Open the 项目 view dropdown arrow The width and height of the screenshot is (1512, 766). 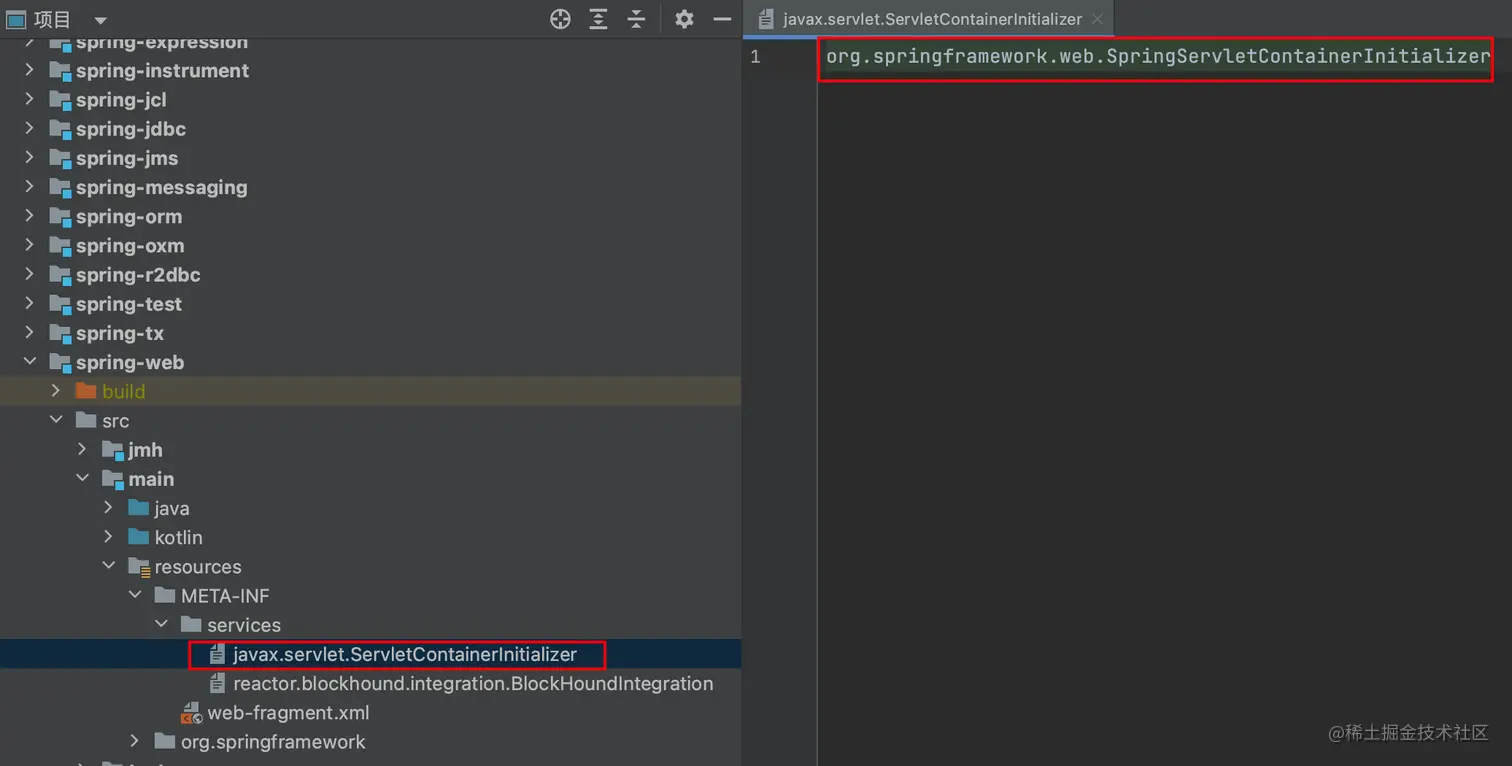(x=100, y=20)
